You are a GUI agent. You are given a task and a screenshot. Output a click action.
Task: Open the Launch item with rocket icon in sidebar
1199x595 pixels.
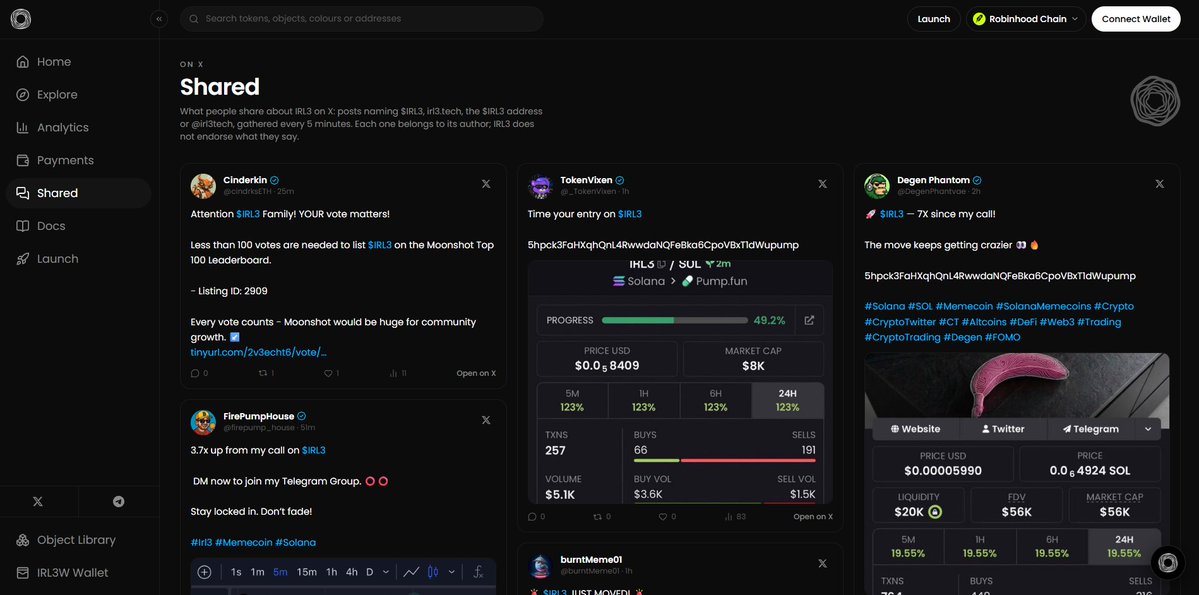pos(79,259)
